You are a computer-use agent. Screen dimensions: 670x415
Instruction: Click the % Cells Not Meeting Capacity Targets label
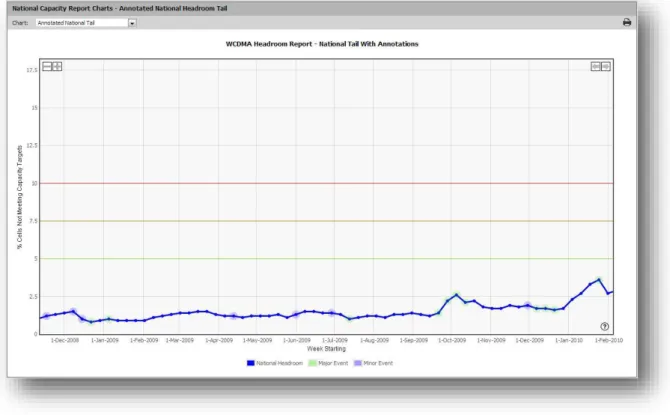point(20,197)
